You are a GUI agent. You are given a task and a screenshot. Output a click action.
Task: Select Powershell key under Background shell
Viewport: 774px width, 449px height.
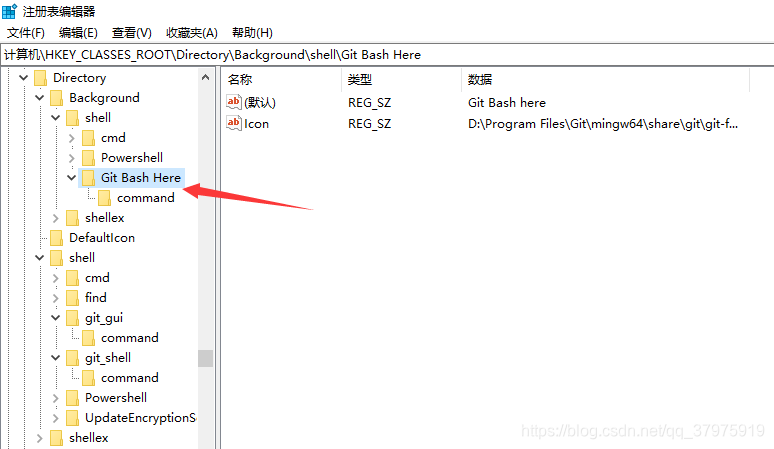(x=132, y=157)
